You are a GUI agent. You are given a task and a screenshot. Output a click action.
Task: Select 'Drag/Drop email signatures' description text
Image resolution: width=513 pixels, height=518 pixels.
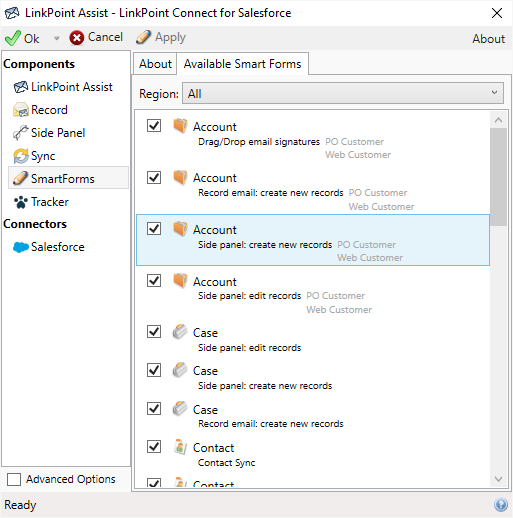259,142
